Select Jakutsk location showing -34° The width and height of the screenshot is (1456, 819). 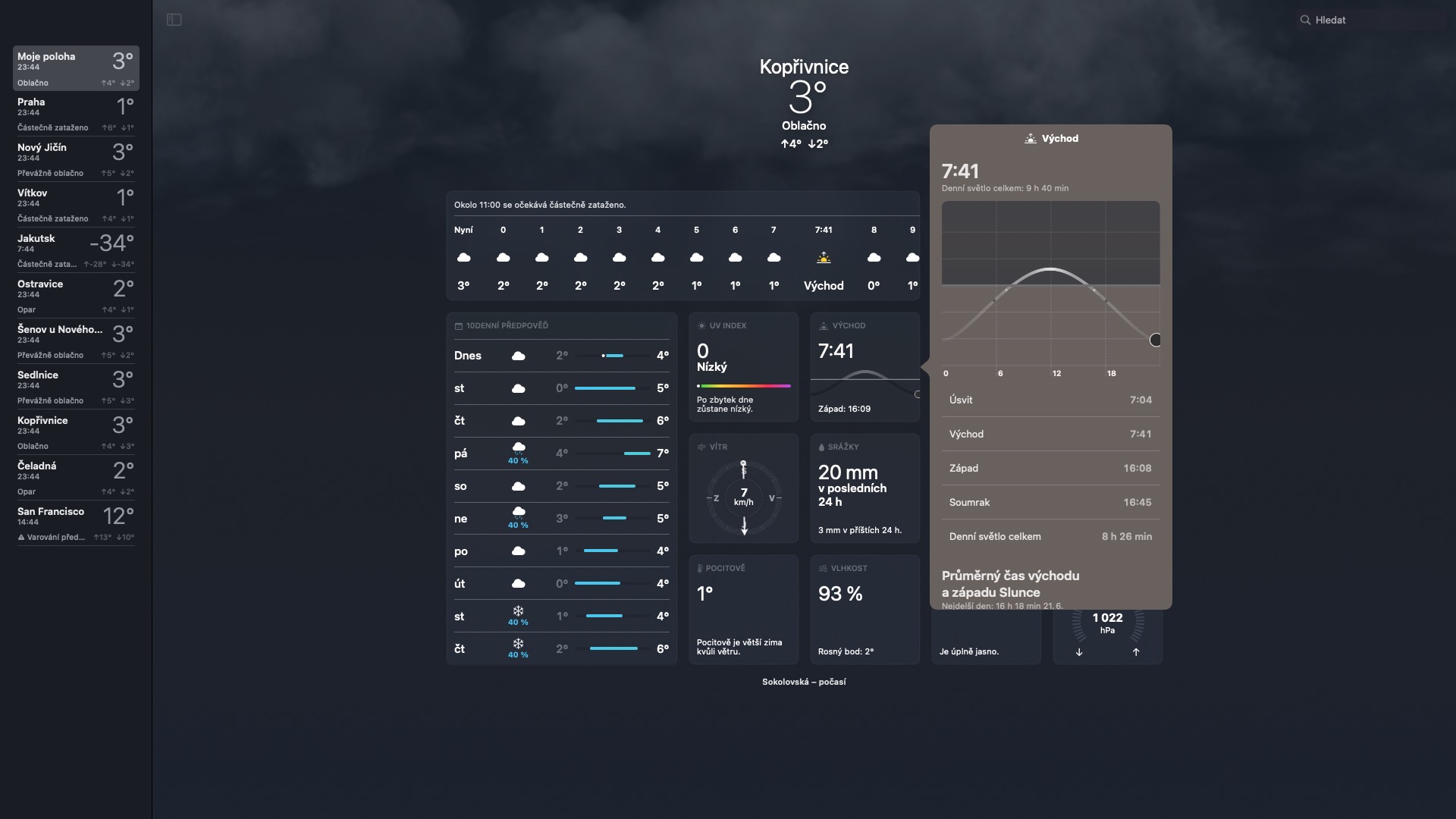(x=75, y=250)
